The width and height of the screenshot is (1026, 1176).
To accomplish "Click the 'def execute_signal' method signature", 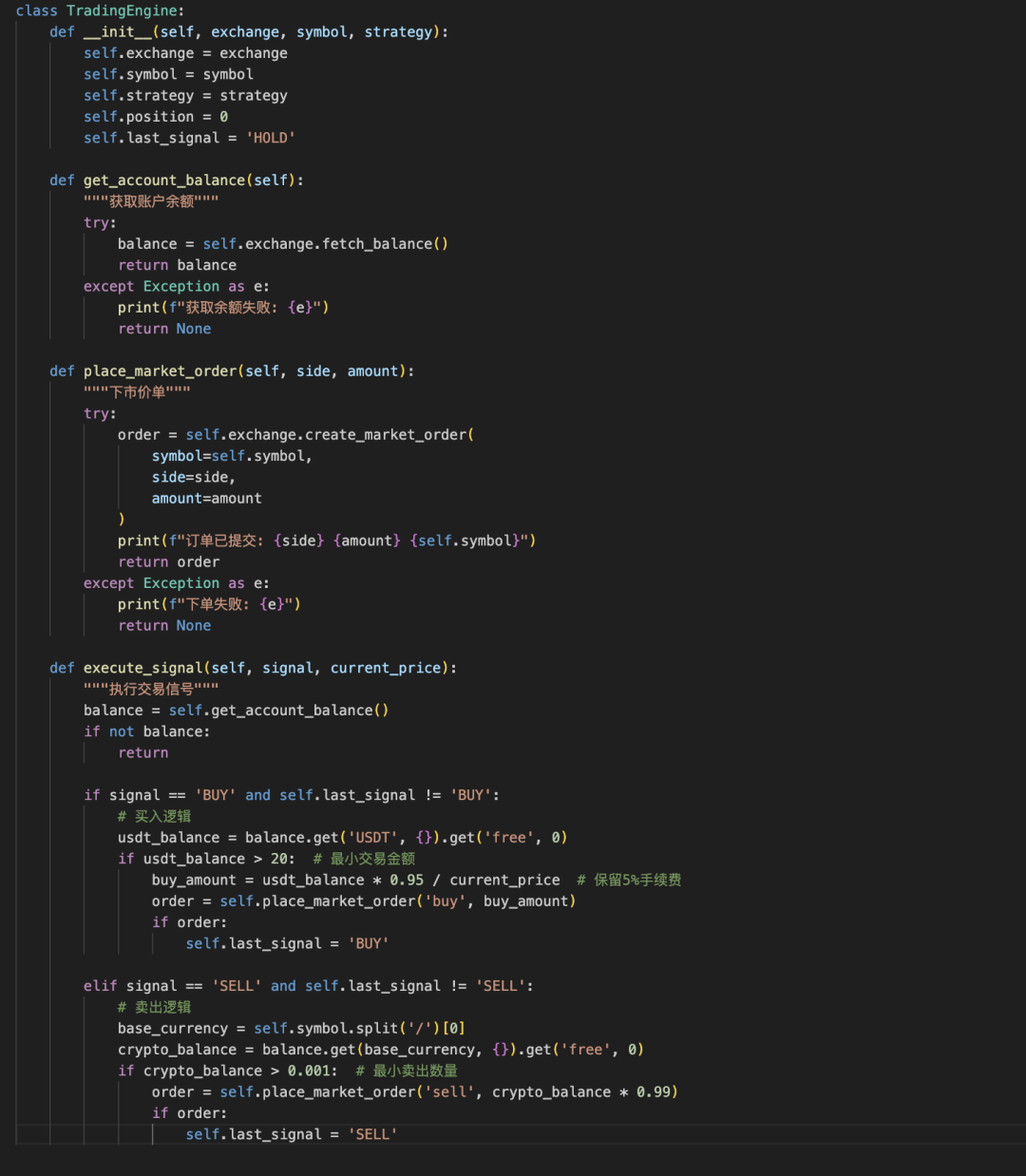I will click(254, 668).
